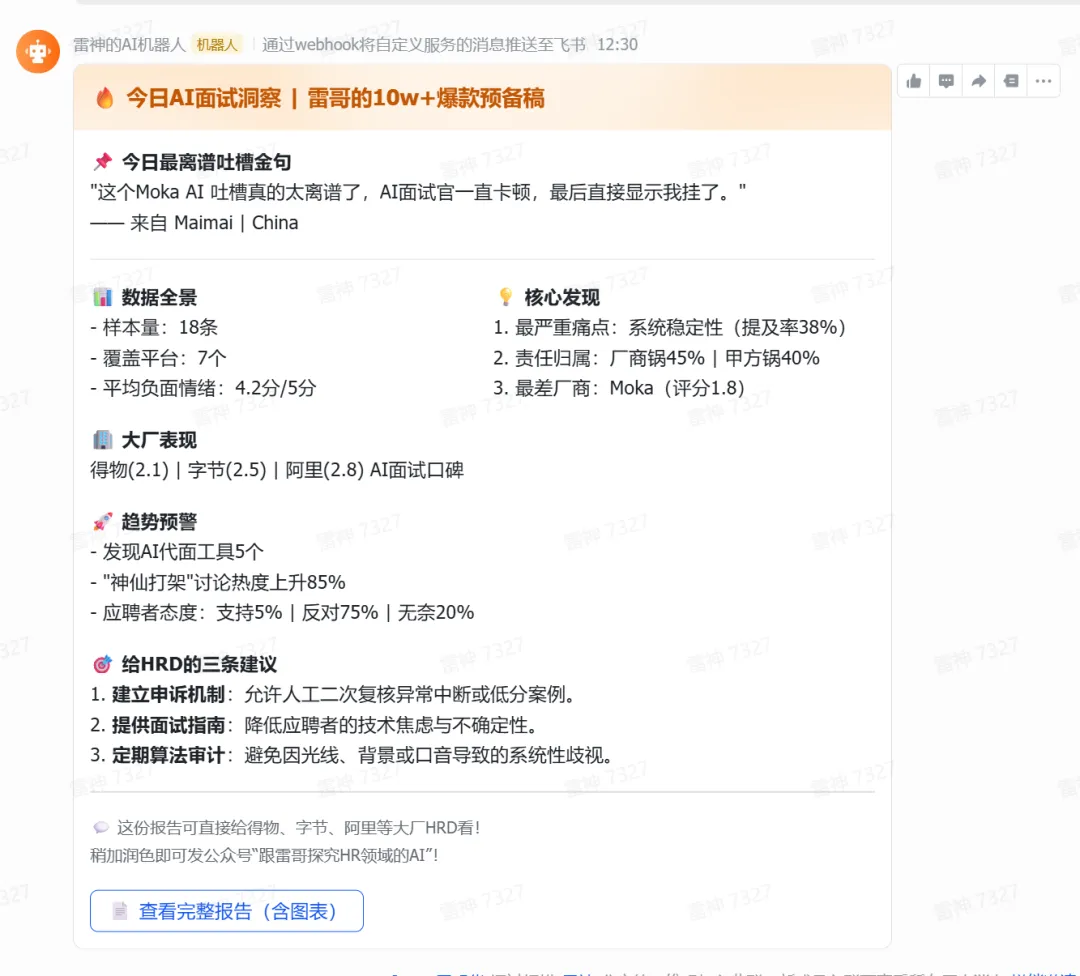Click footer note 这份报告可直接给得物、字节、阿里等大厂HRD看
1080x976 pixels.
[x=298, y=827]
